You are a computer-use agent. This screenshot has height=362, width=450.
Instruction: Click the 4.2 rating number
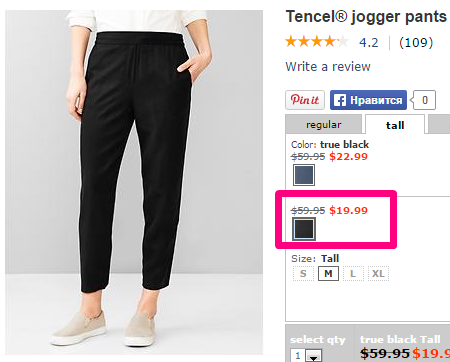click(x=369, y=43)
